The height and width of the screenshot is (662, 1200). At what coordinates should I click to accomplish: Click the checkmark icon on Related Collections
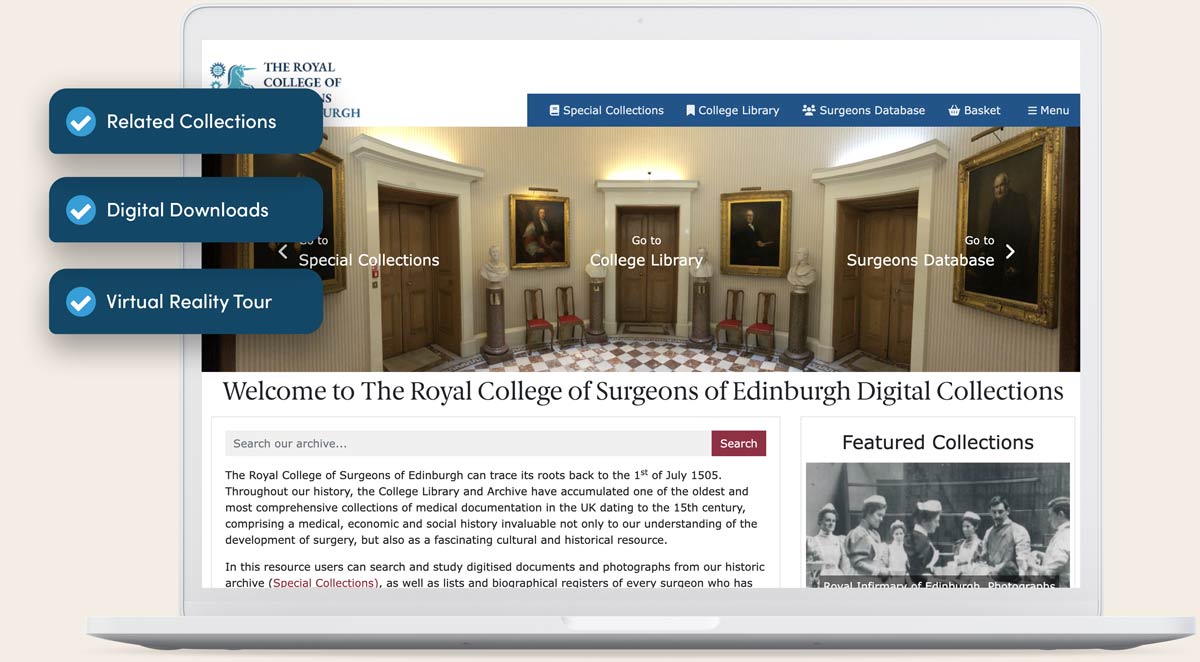[x=80, y=121]
